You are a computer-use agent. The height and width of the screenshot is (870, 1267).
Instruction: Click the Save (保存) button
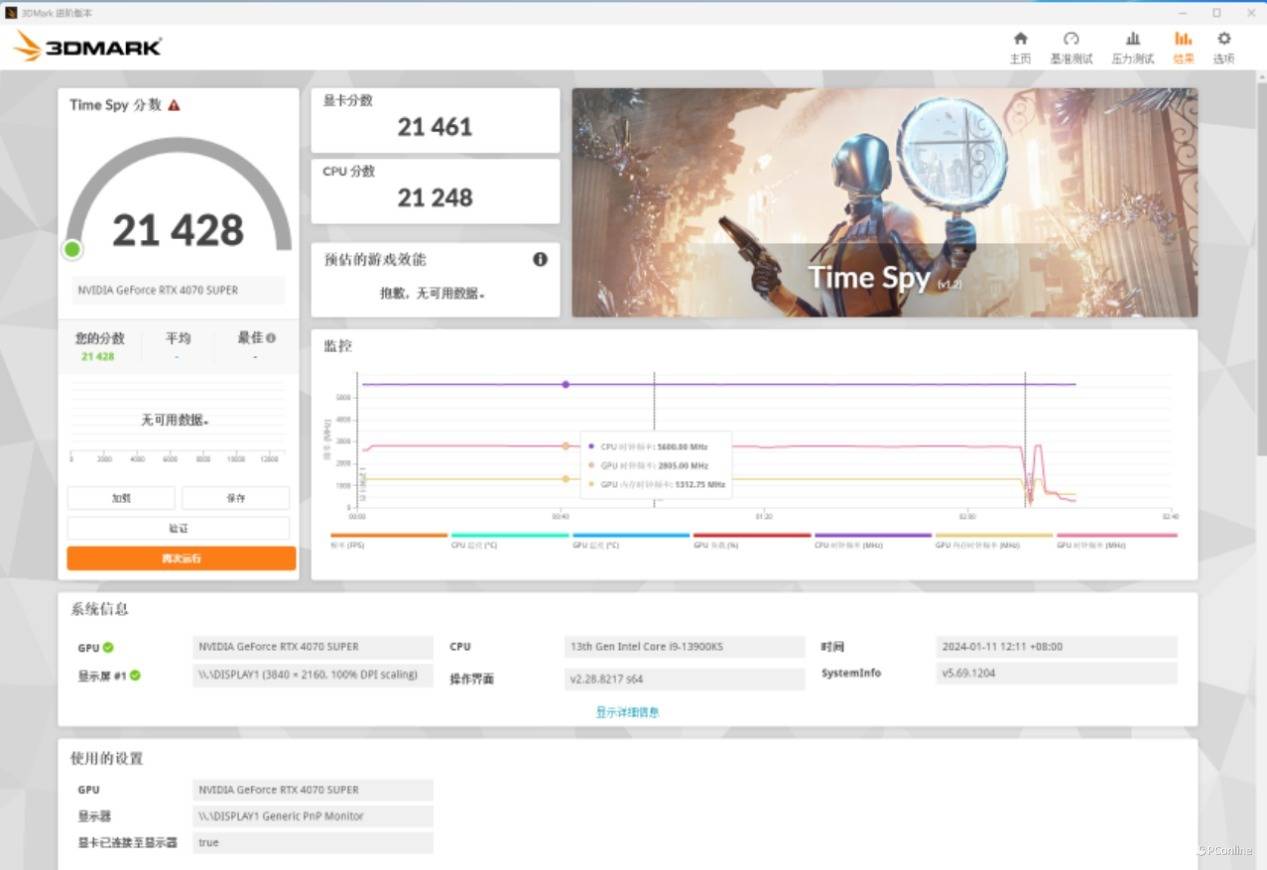click(x=236, y=498)
